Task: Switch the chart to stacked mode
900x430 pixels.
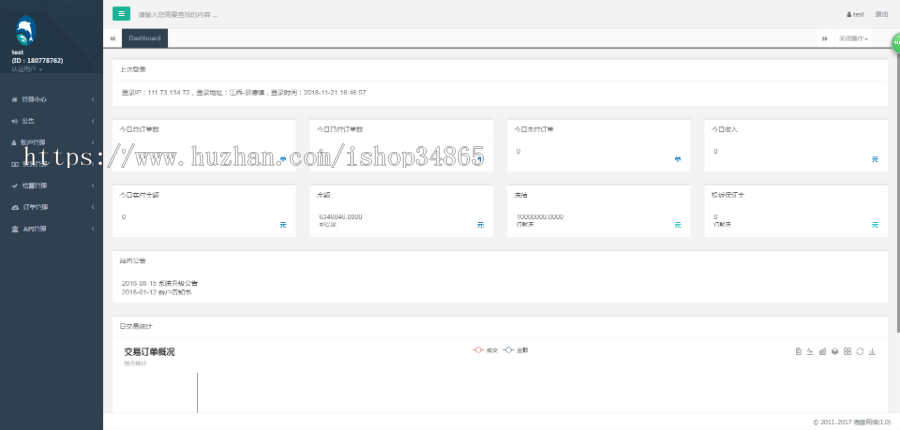Action: click(x=835, y=351)
